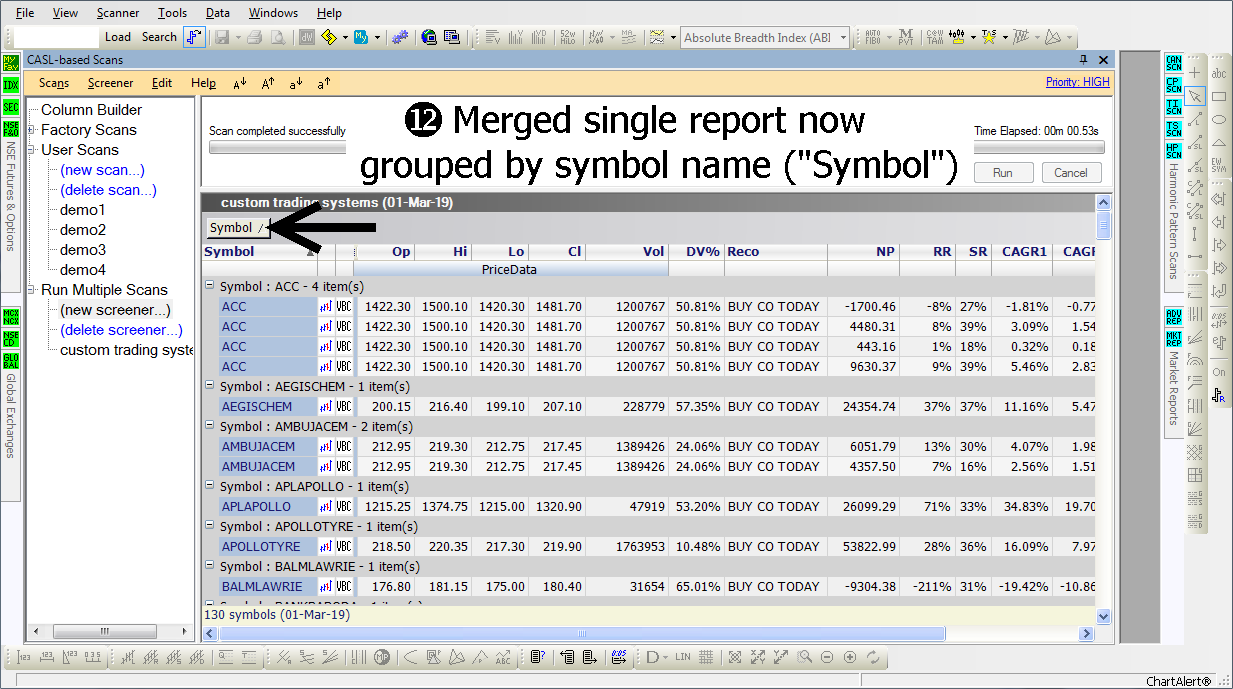Open the Scans menu in the scan panel
This screenshot has width=1233, height=689.
pyautogui.click(x=54, y=83)
